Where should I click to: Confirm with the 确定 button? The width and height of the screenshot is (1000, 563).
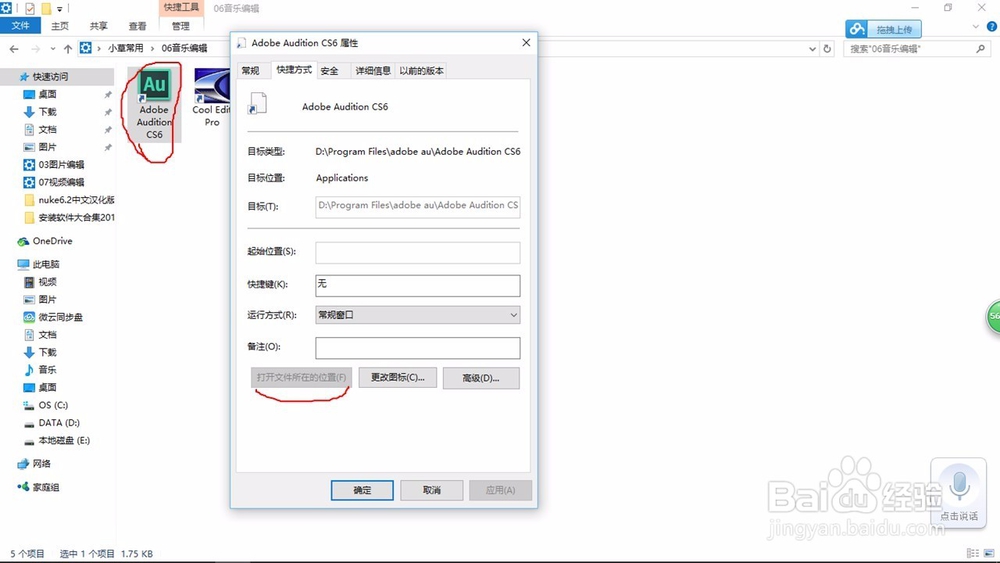[362, 490]
